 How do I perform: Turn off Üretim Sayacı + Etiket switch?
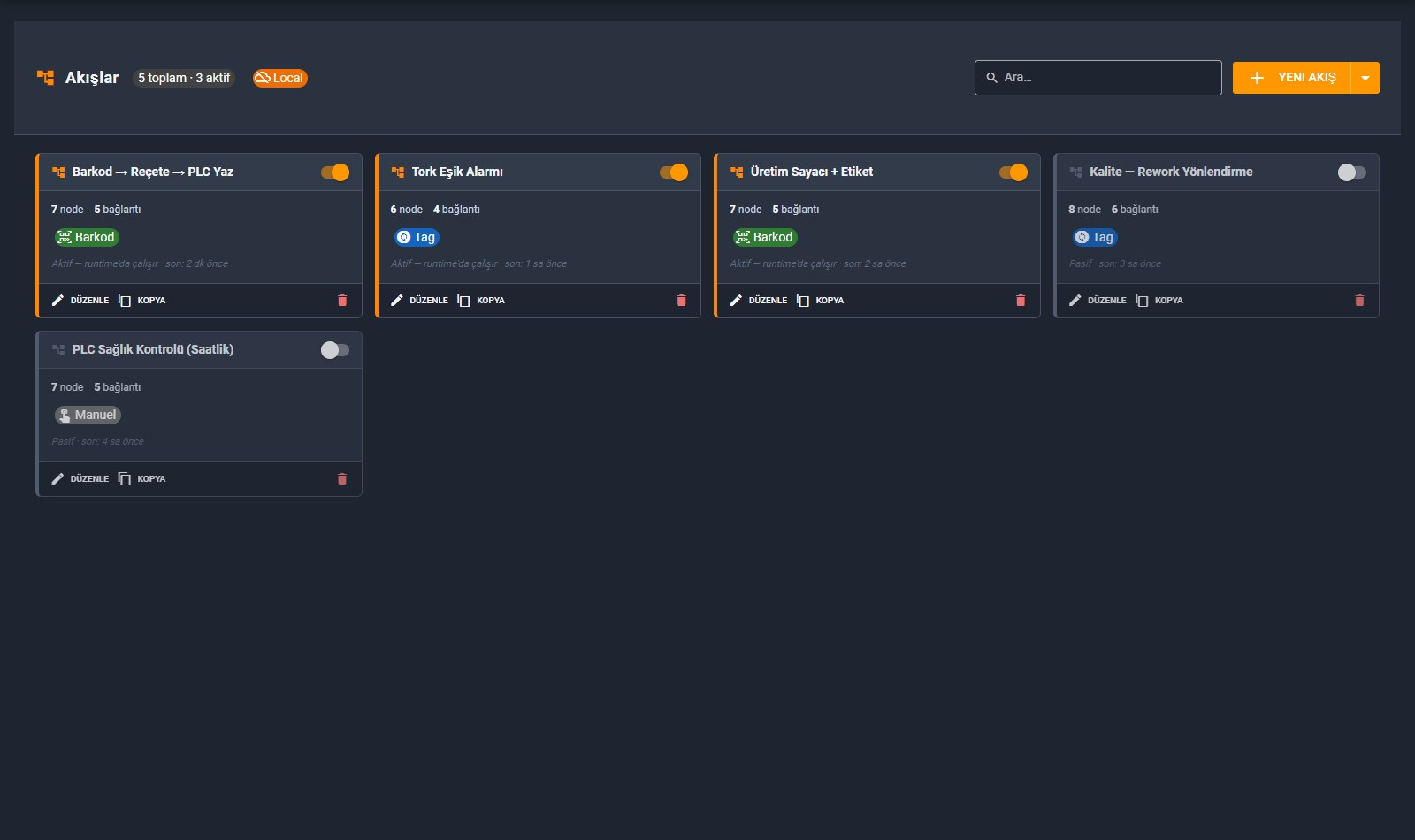pyautogui.click(x=1013, y=172)
